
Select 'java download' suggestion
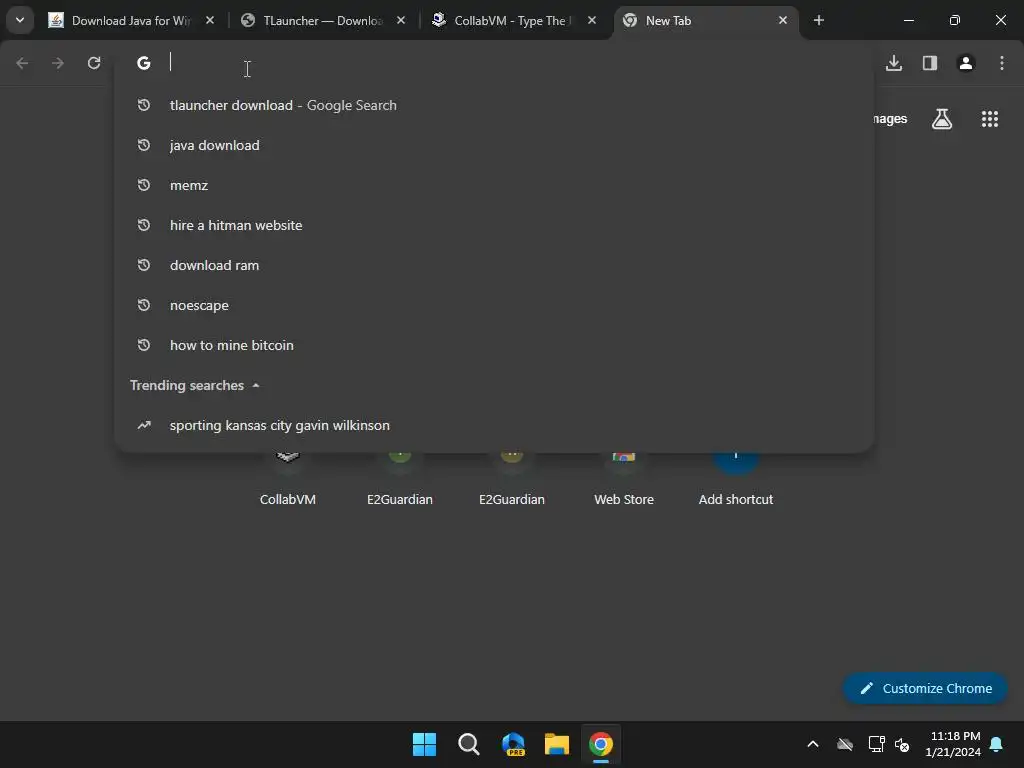point(494,145)
